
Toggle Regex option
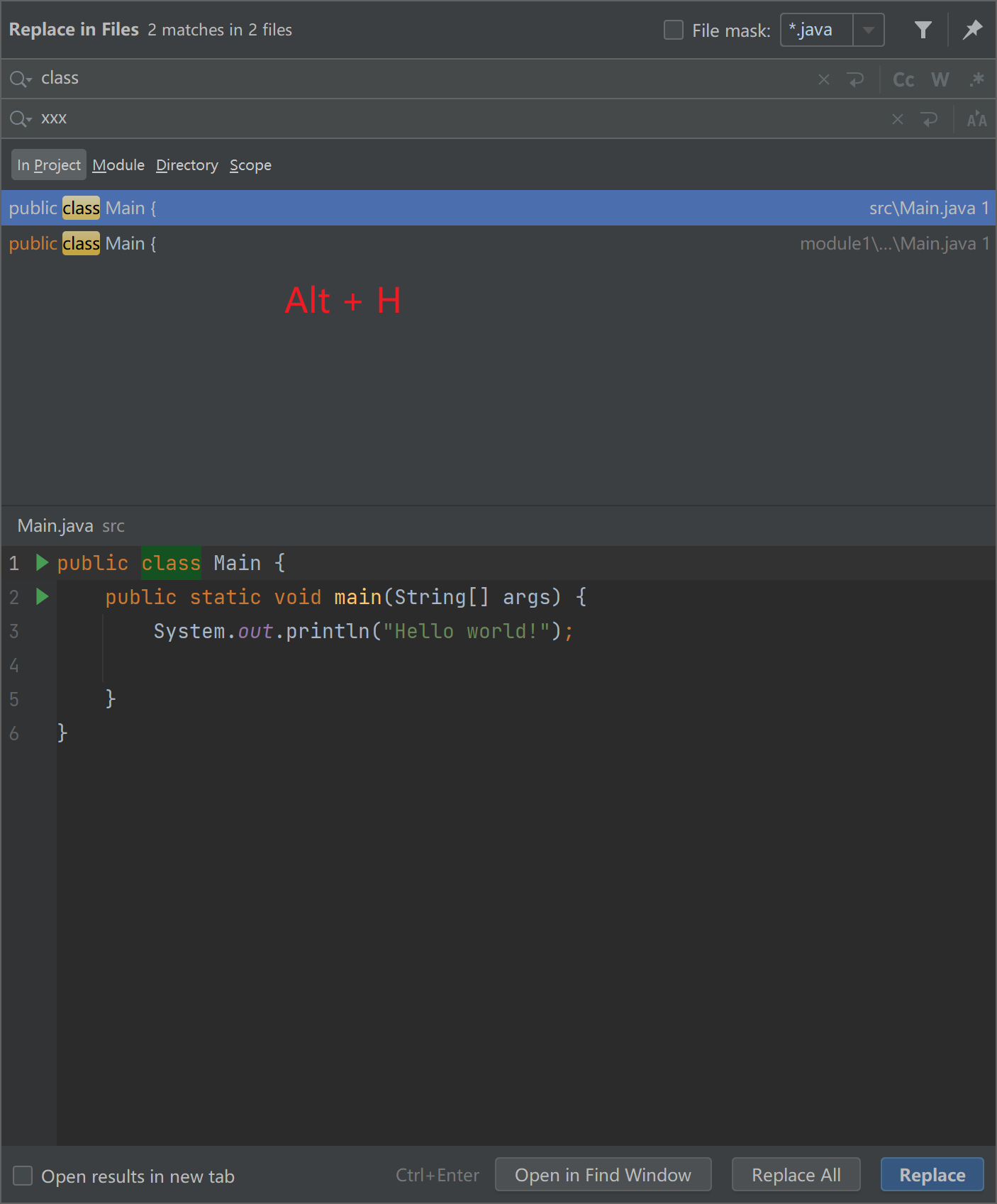coord(977,79)
